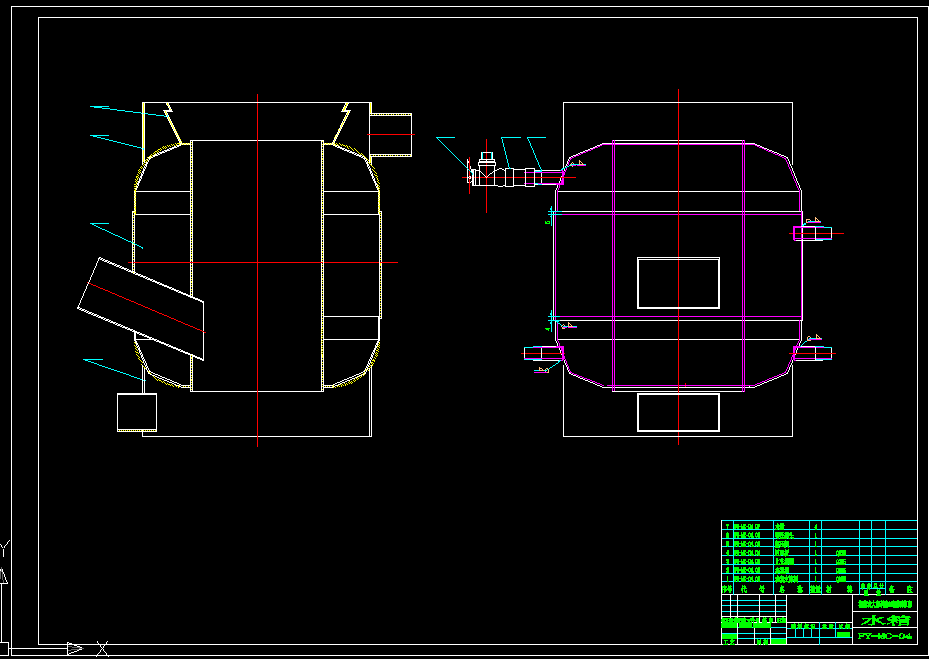Screen dimensions: 929x659
Task: Select the topmost cyan leader line, left view
Action: tap(129, 111)
